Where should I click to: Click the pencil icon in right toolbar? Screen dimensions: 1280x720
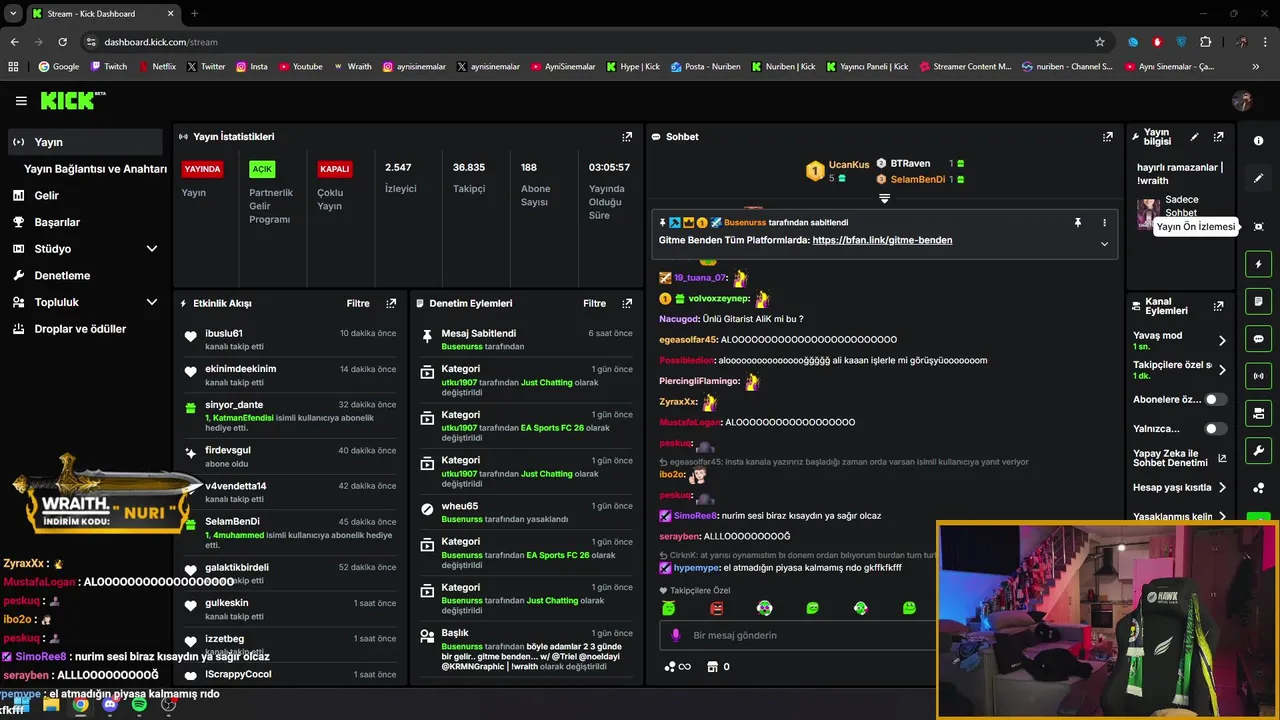click(x=1258, y=178)
